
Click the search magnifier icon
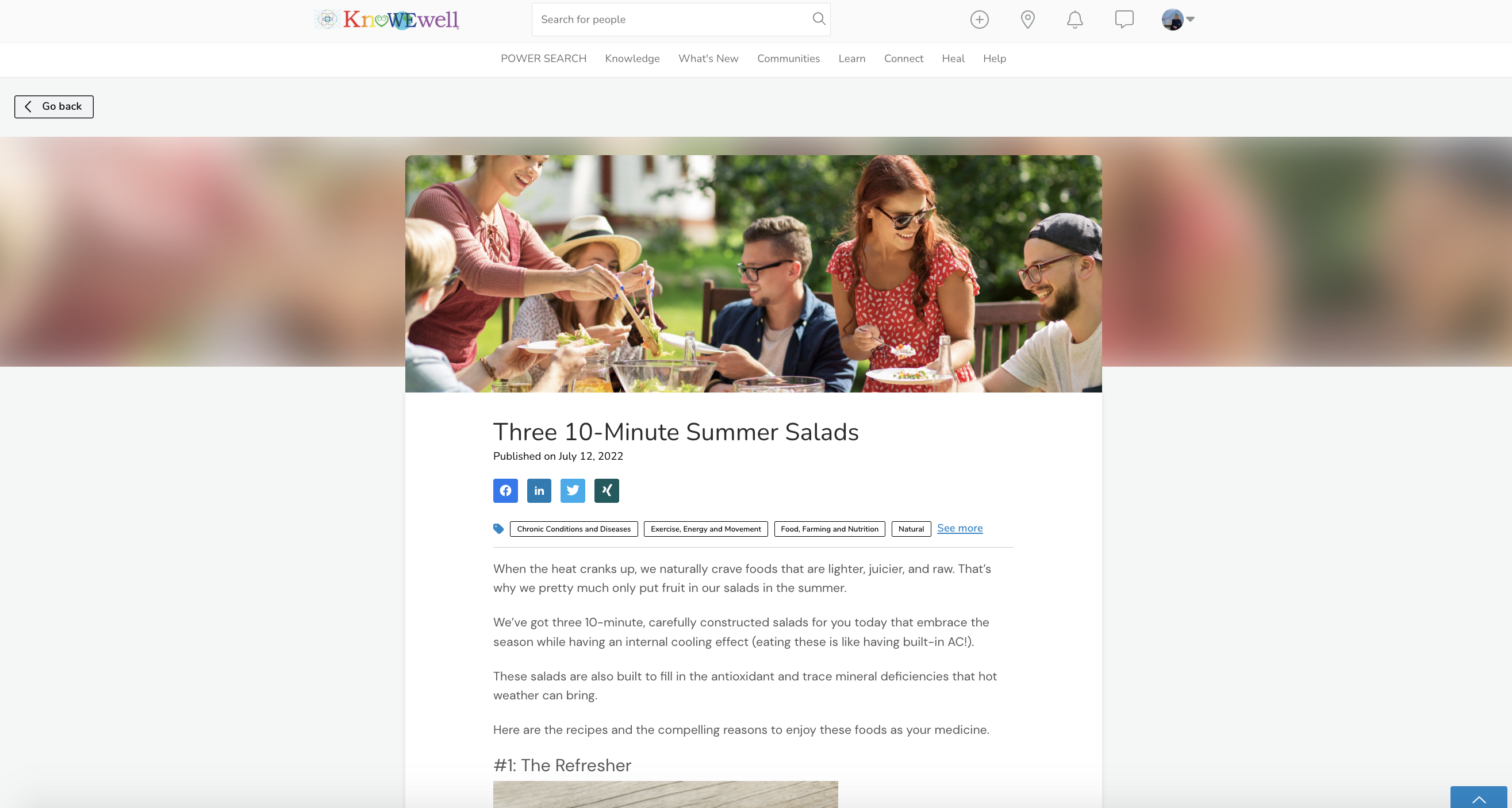tap(819, 19)
